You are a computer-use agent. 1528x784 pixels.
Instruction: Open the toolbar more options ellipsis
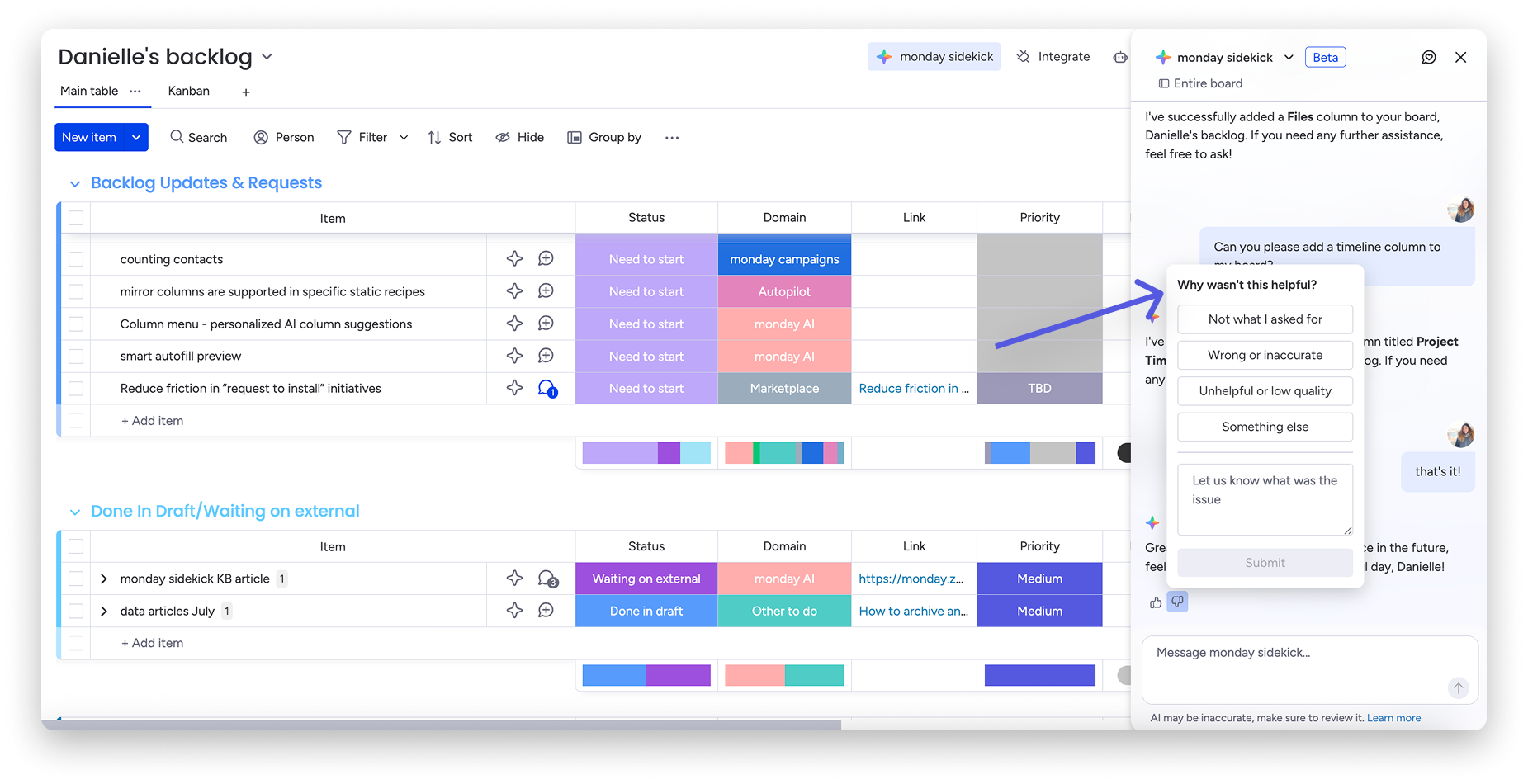(672, 138)
